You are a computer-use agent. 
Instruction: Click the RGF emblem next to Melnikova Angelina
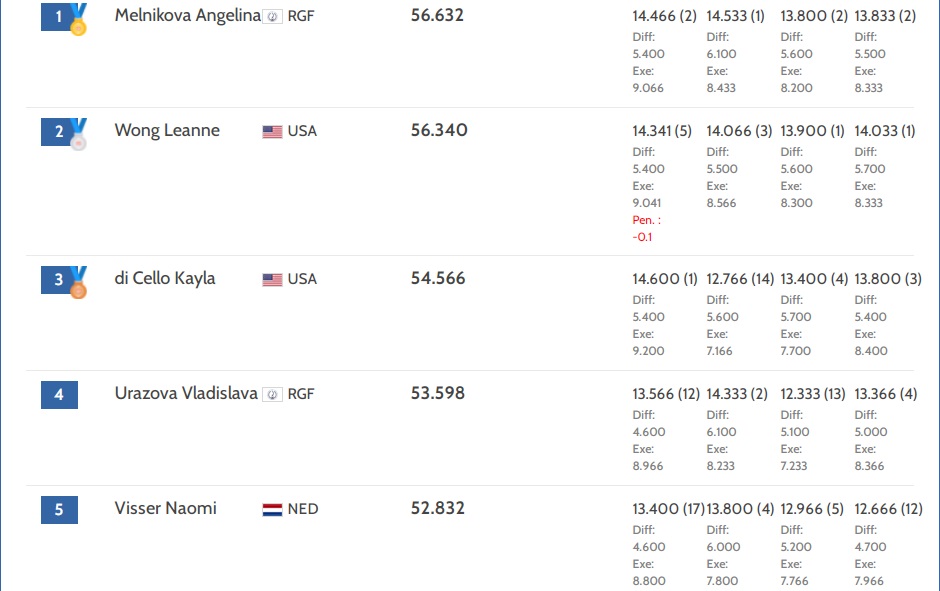point(272,16)
